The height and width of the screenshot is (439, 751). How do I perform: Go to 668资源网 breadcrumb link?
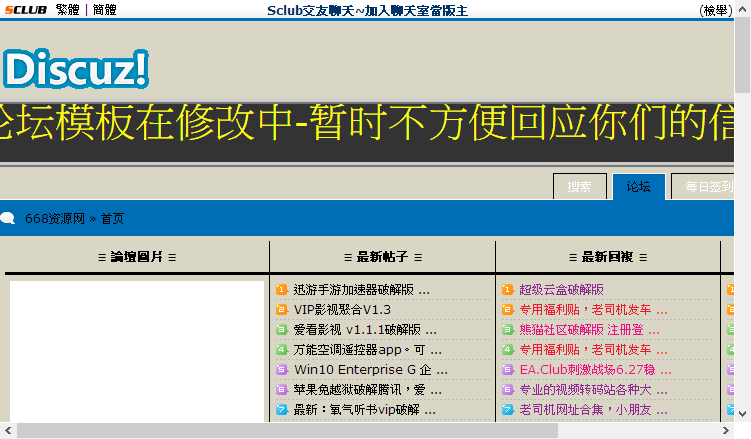pyautogui.click(x=55, y=219)
